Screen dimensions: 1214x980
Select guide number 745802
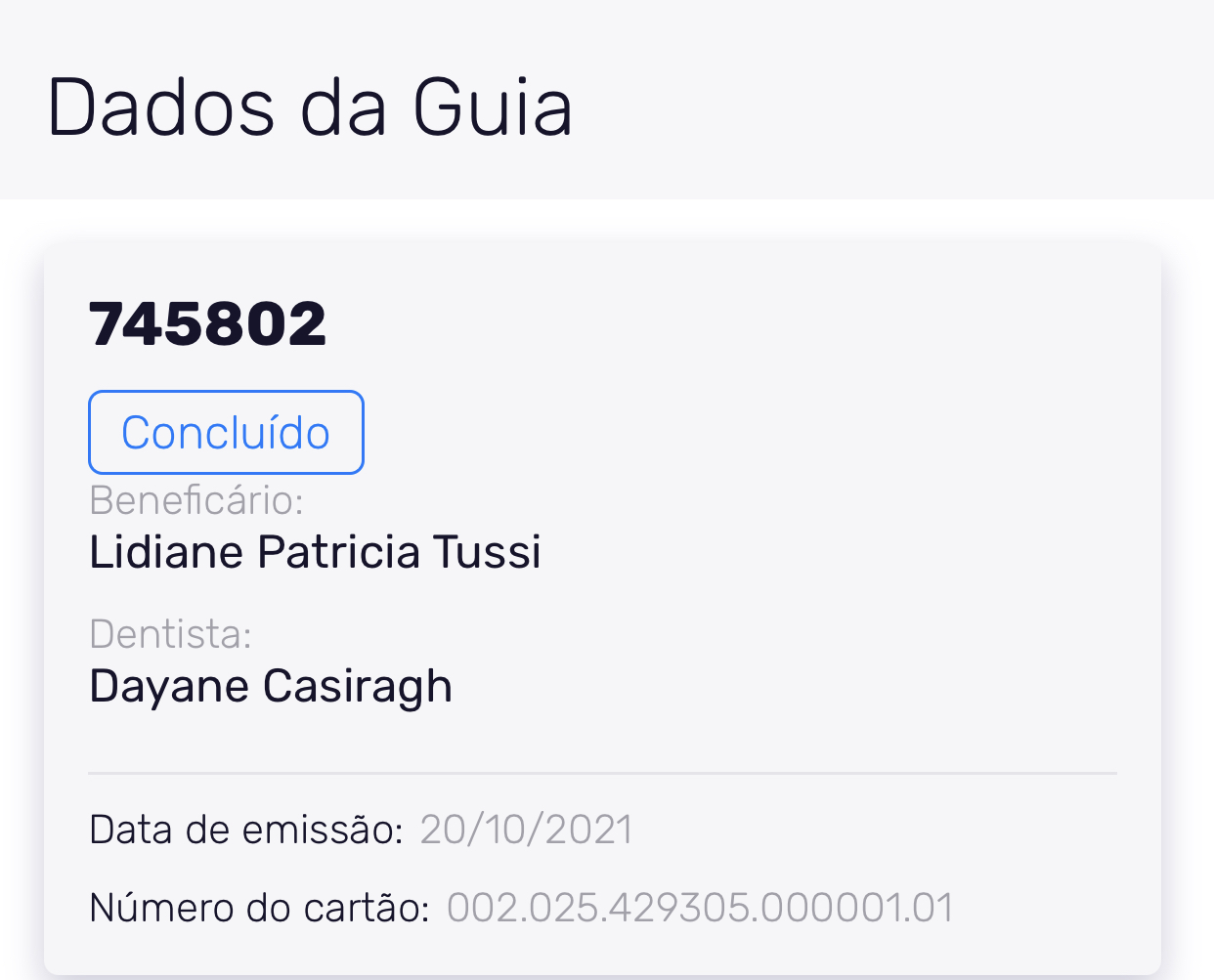(x=207, y=324)
